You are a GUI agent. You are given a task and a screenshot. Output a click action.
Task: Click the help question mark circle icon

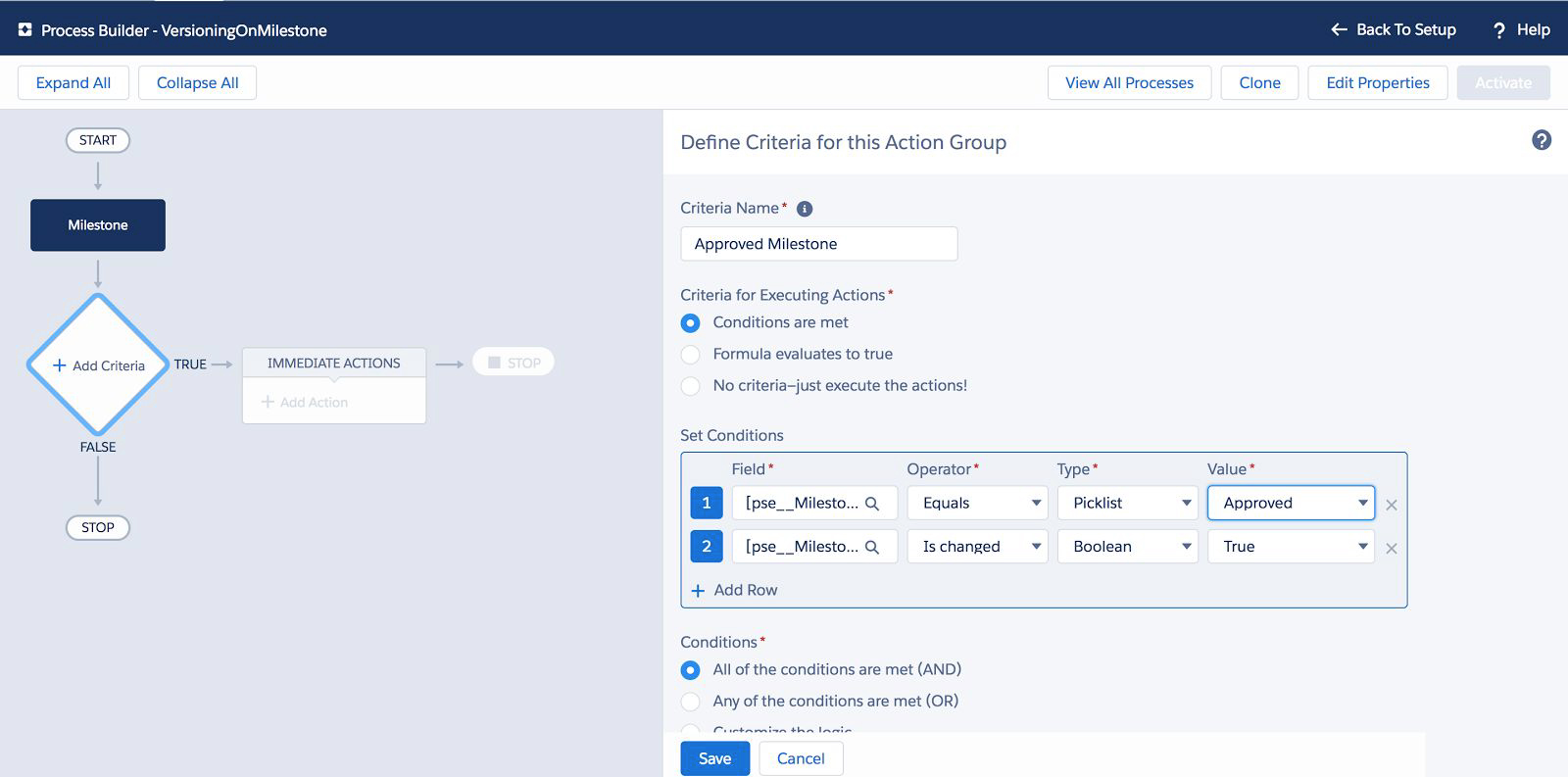[1542, 140]
